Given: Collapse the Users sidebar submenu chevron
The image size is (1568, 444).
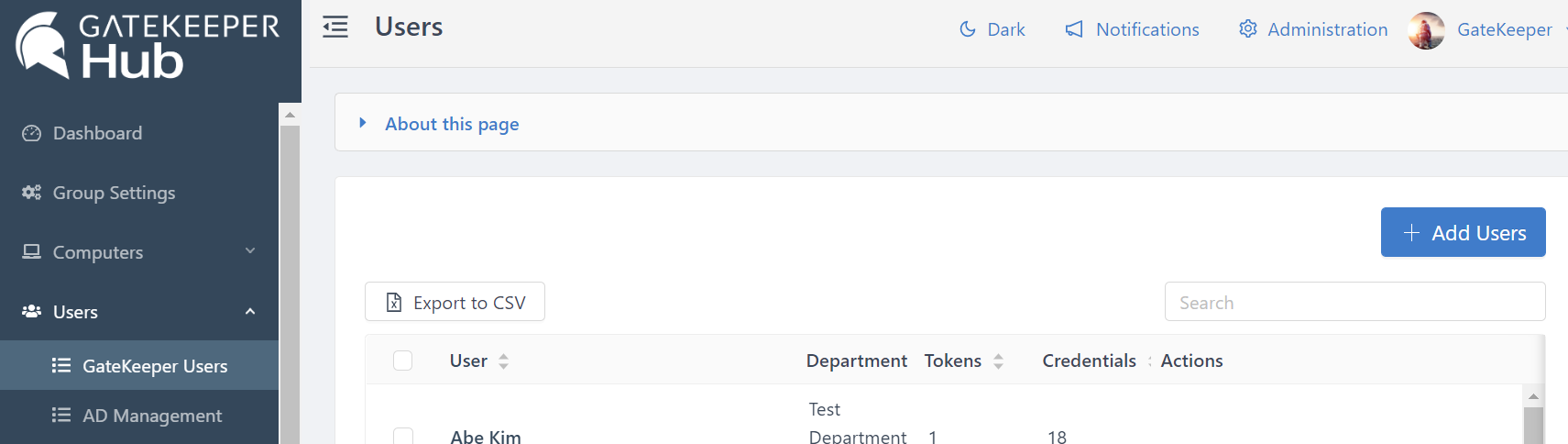Looking at the screenshot, I should pyautogui.click(x=250, y=312).
